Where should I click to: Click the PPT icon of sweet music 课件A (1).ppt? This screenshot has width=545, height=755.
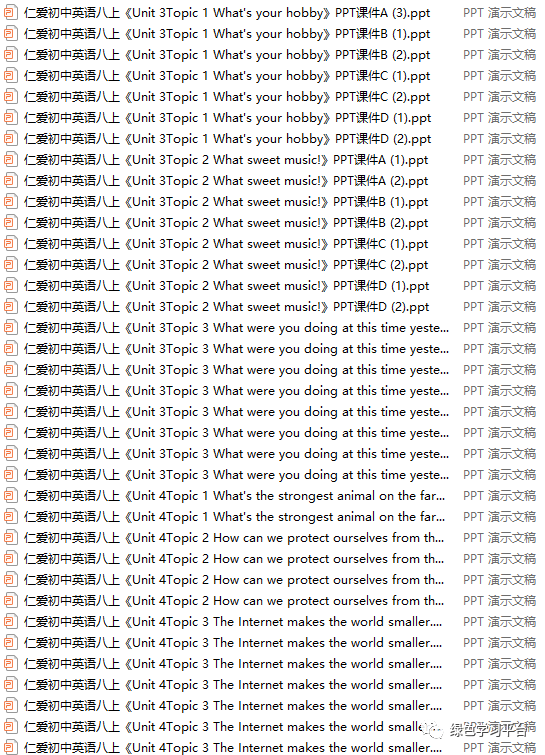pyautogui.click(x=10, y=160)
